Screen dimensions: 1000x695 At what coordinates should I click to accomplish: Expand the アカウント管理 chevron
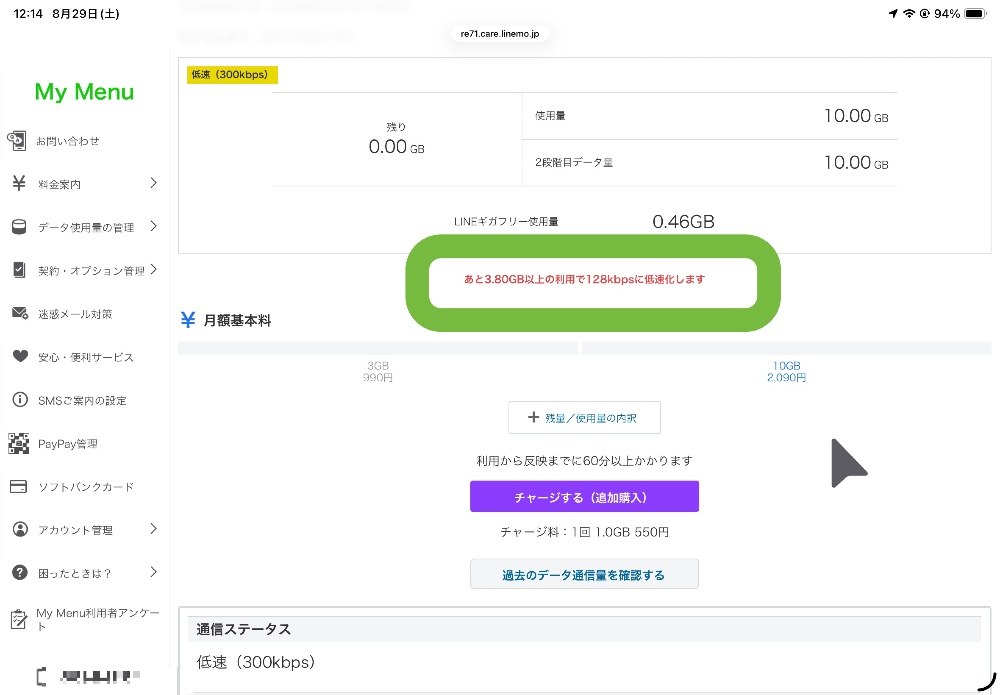click(153, 529)
